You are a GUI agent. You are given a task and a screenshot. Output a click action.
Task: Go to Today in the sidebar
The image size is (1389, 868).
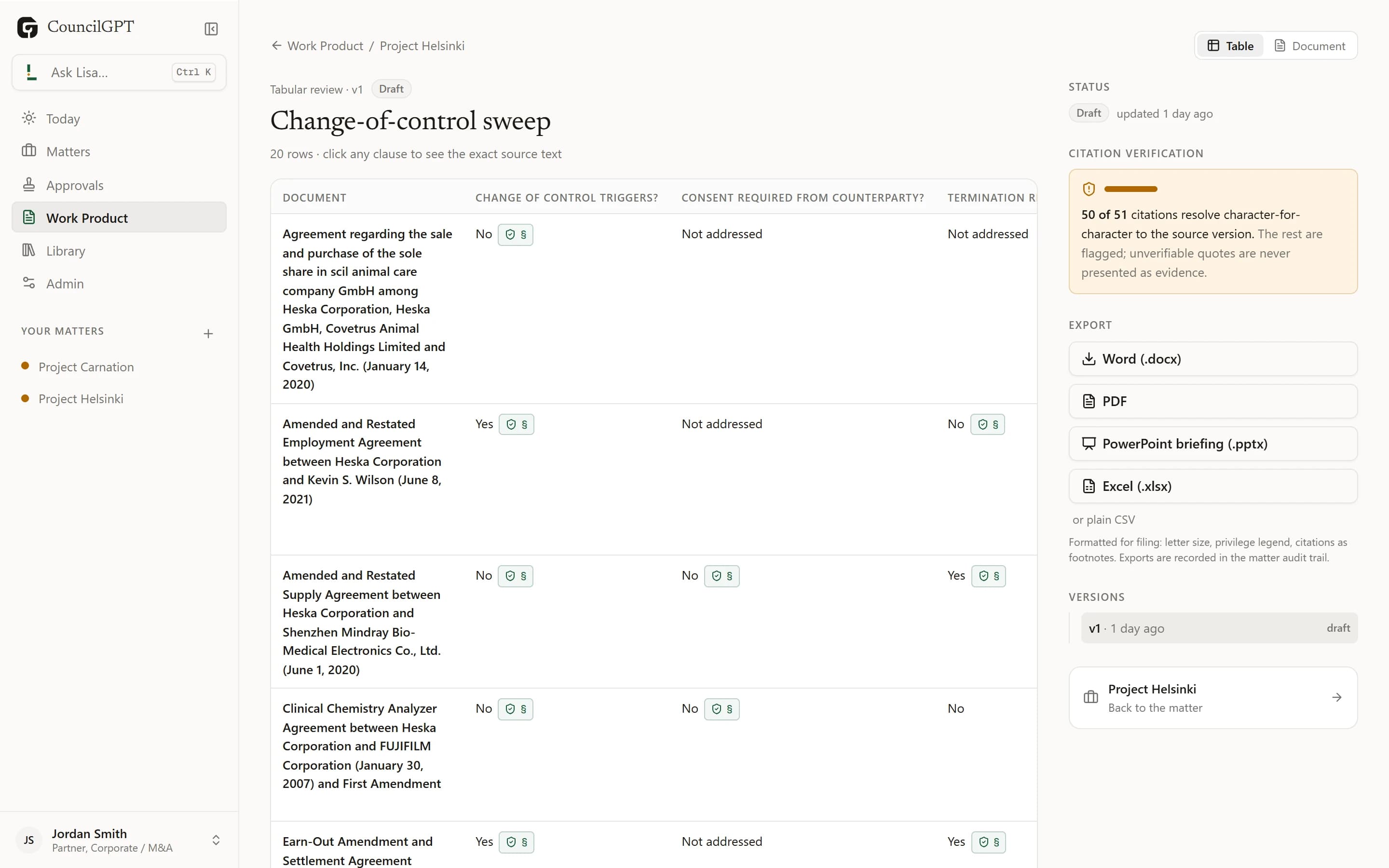(119, 119)
